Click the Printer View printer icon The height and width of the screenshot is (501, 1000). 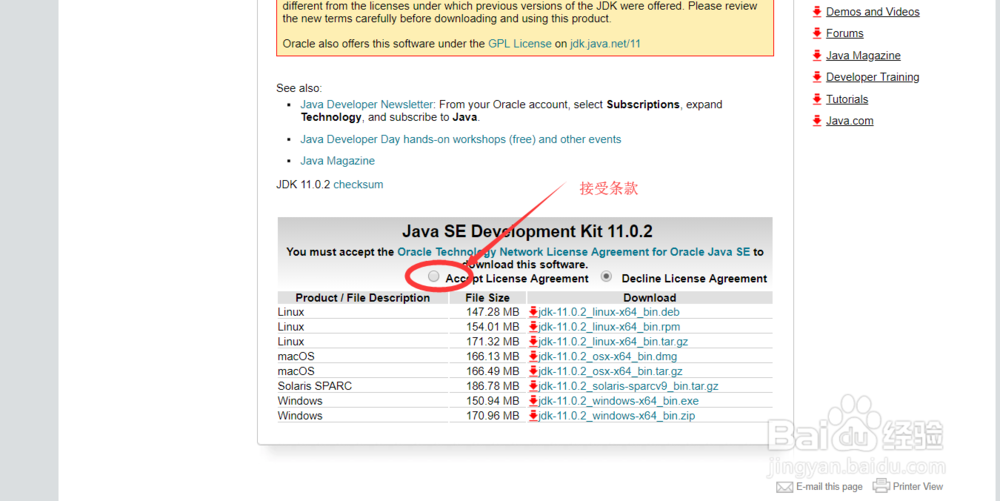pos(881,486)
